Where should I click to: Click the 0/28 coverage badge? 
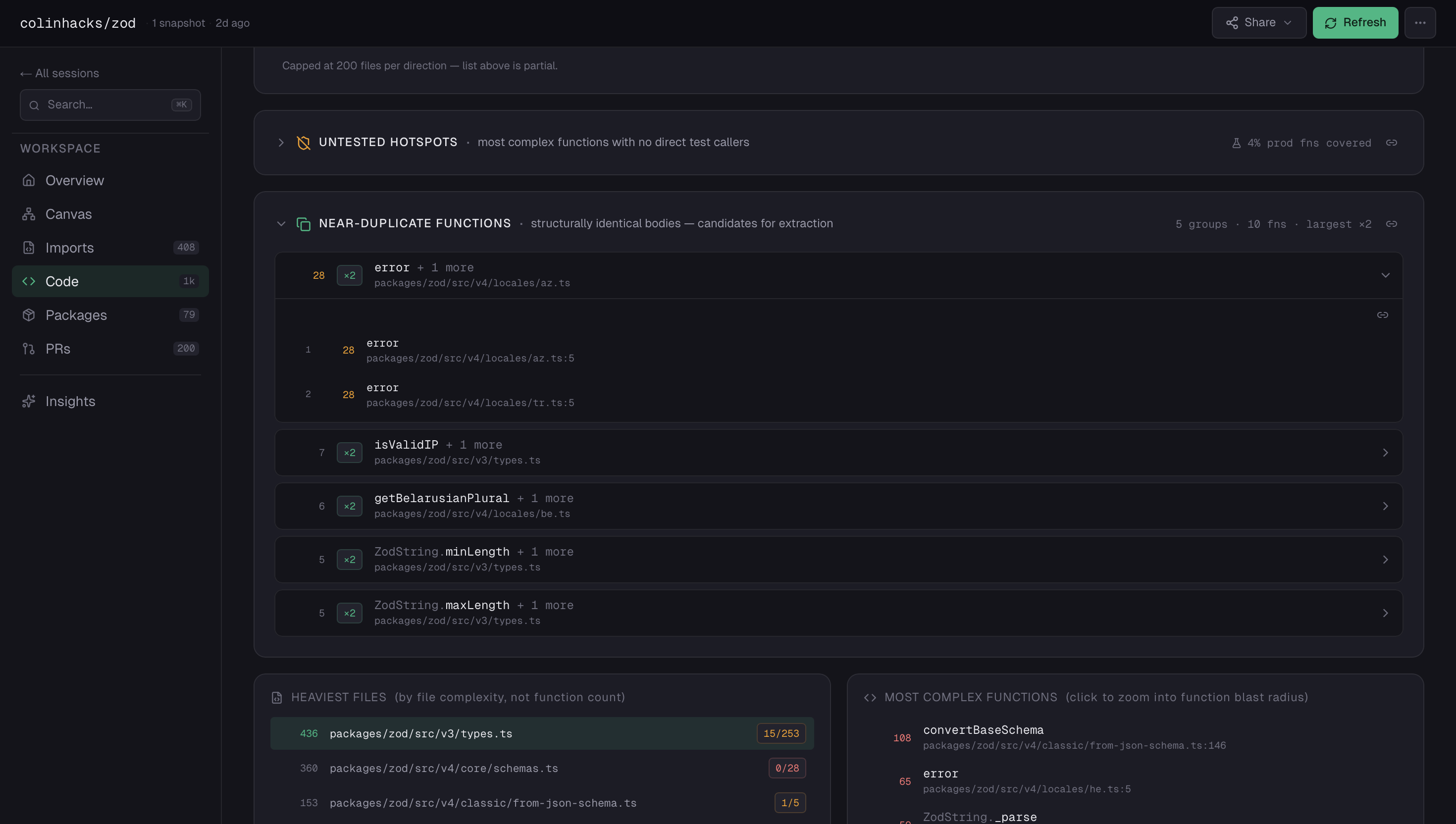point(786,768)
